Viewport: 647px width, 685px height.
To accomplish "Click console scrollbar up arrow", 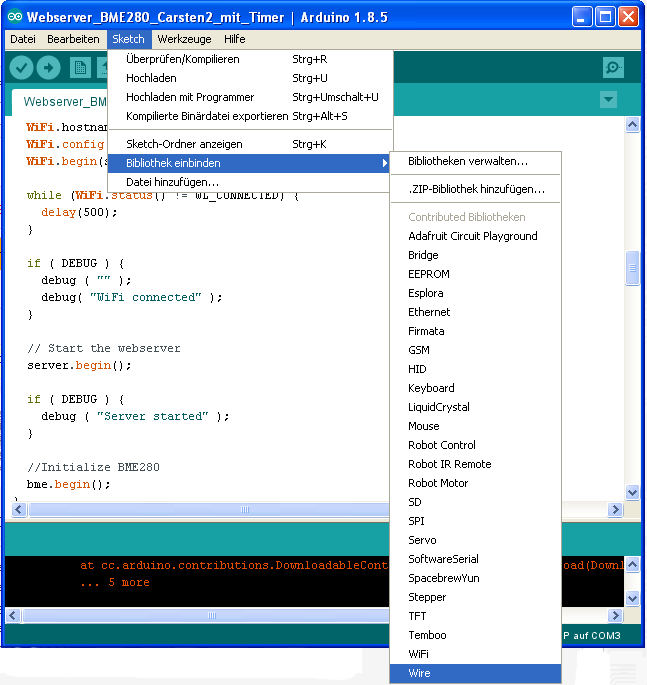I will [632, 564].
